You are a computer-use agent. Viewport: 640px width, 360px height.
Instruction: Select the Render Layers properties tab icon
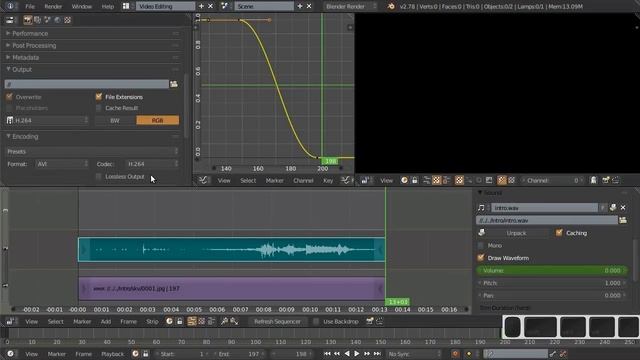[38, 20]
